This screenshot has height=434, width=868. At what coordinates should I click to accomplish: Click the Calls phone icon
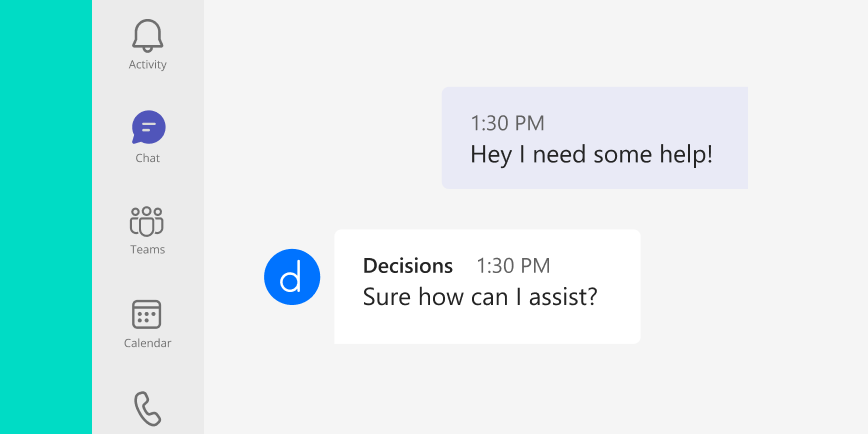[148, 409]
